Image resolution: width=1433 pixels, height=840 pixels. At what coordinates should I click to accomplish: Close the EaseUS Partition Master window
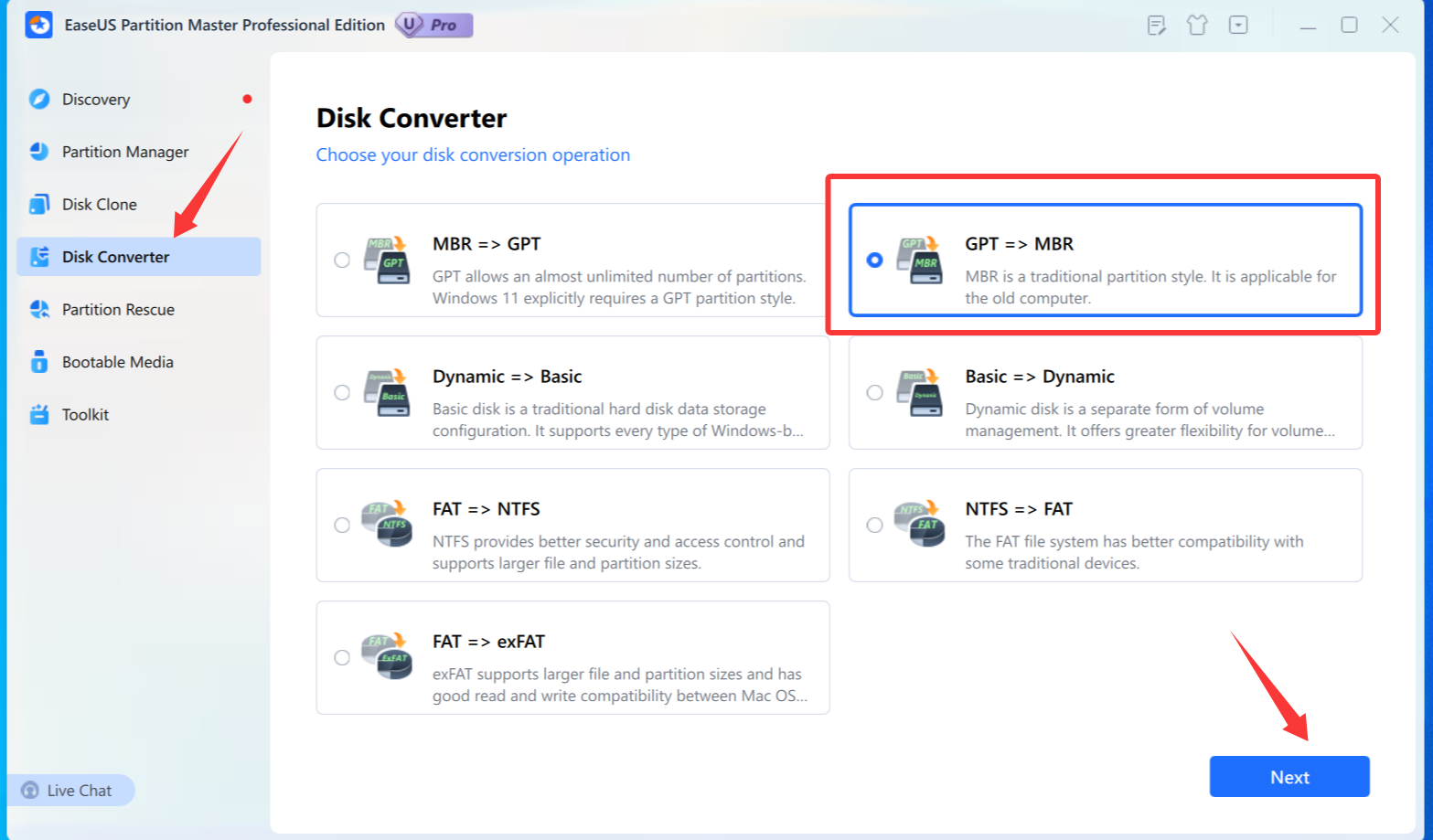[x=1390, y=25]
